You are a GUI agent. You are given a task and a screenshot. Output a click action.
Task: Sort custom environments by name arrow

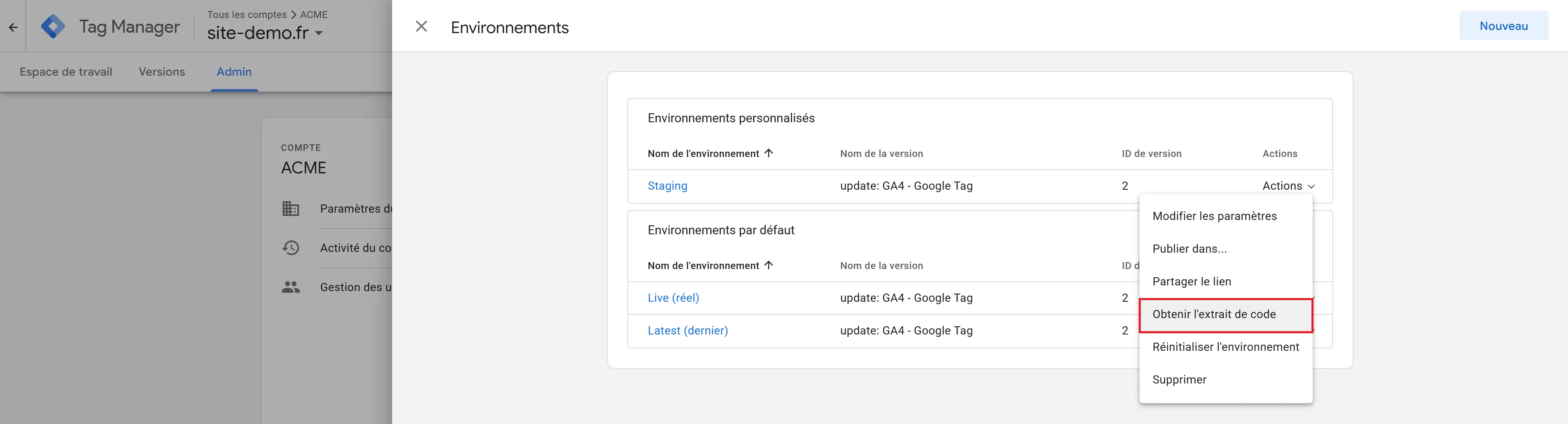[x=769, y=153]
